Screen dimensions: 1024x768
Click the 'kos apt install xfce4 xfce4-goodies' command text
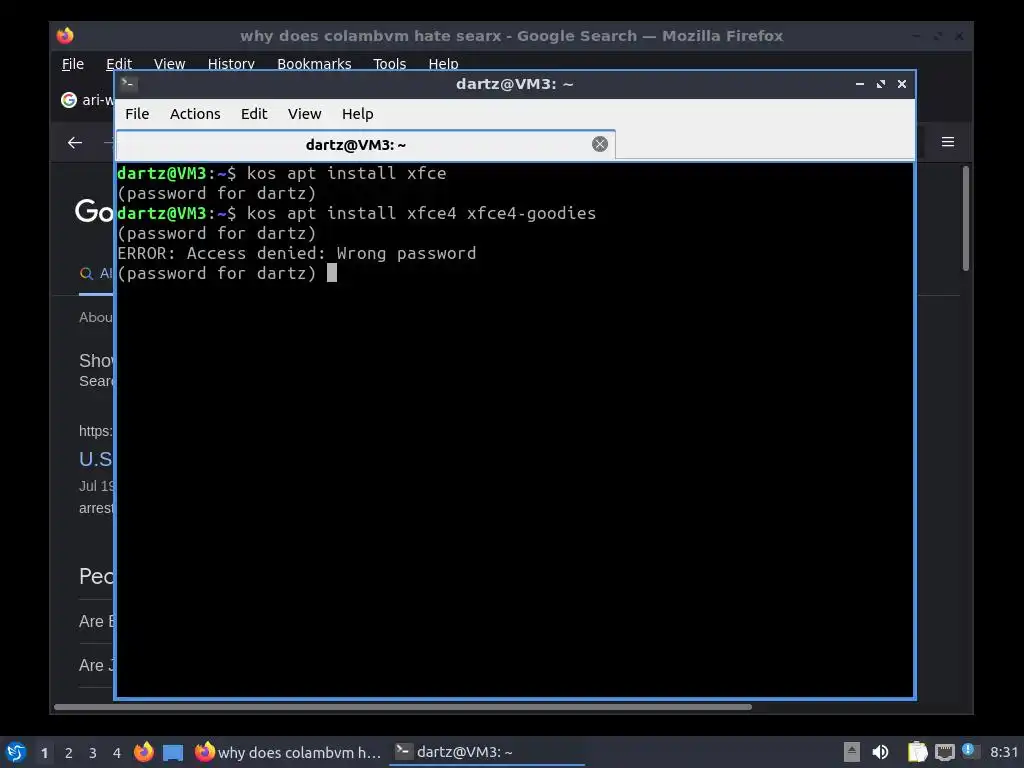coord(421,214)
